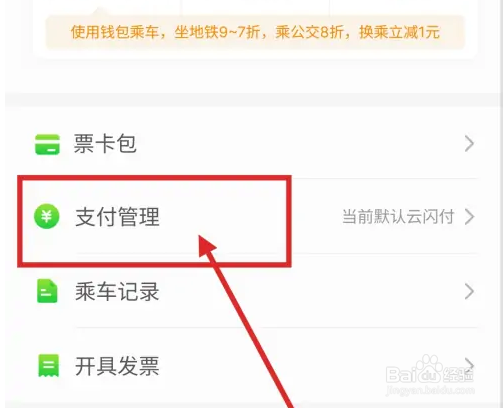This screenshot has width=503, height=408.
Task: Expand the chevron on the 乘车记录 row
Action: [x=469, y=291]
